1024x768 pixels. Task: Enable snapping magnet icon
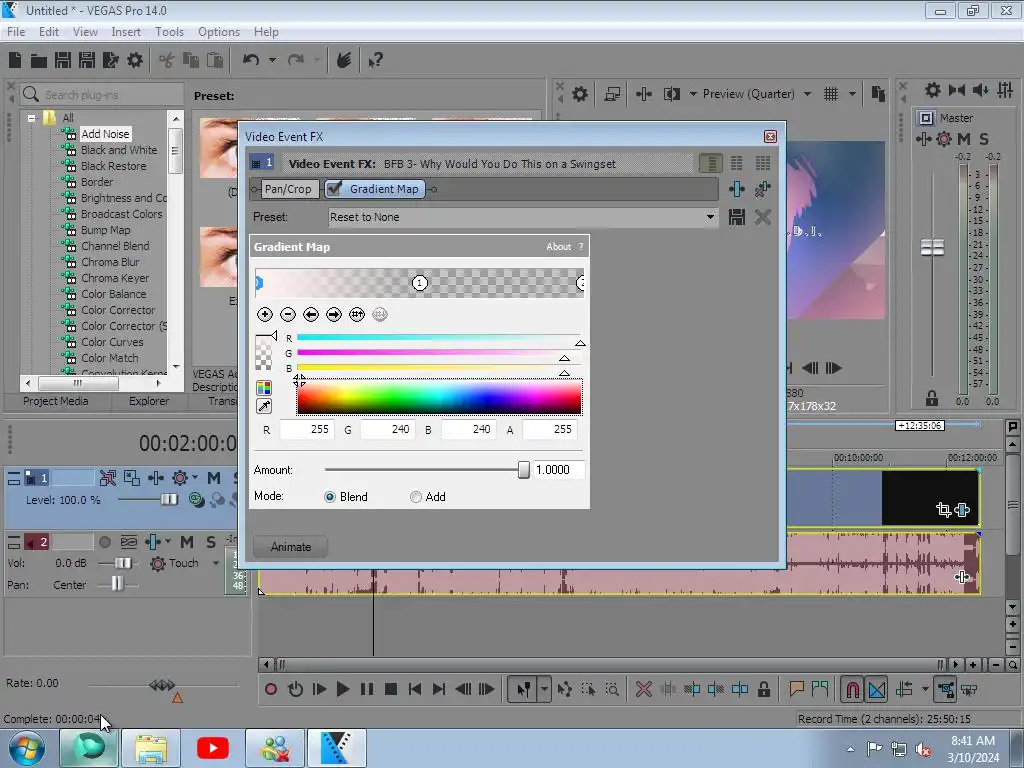[x=852, y=689]
